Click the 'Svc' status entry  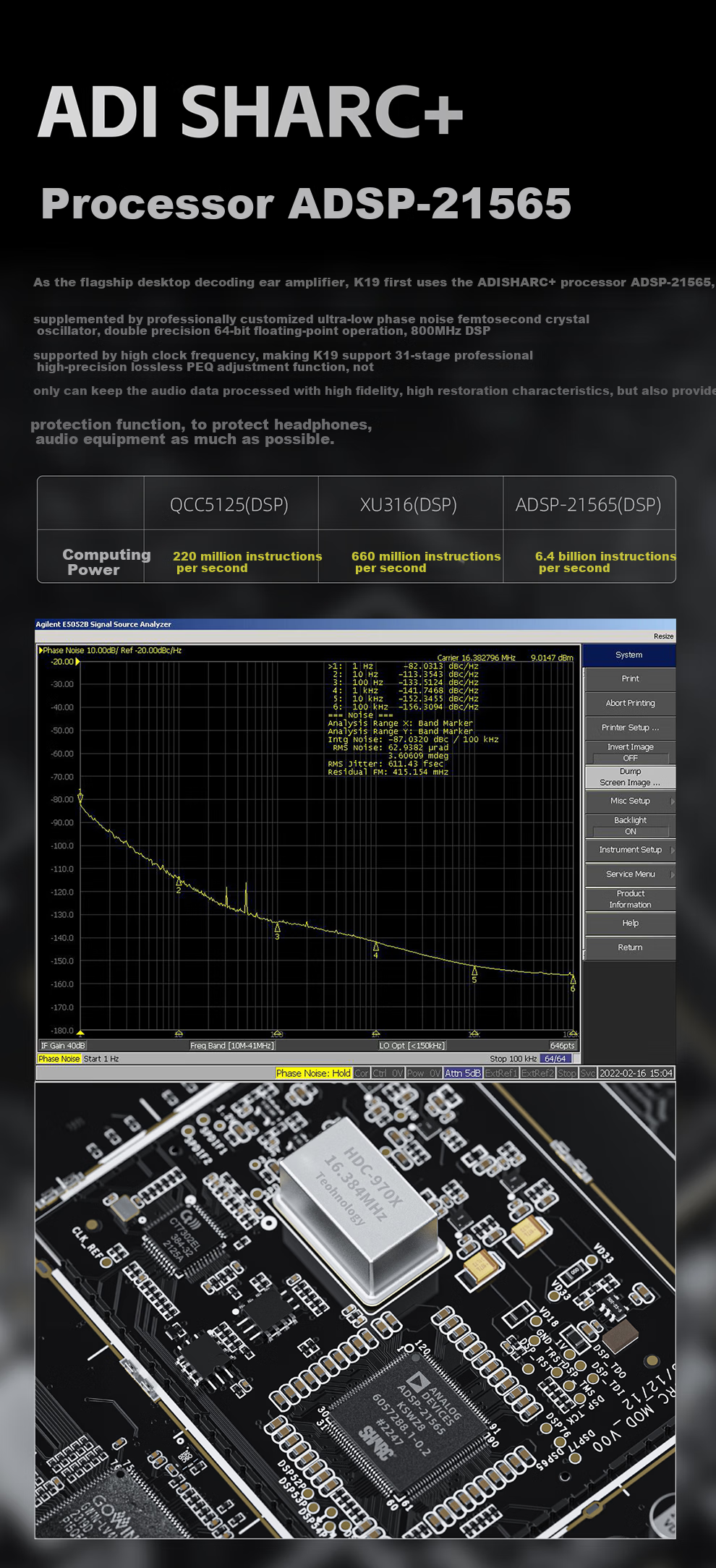[x=587, y=1073]
